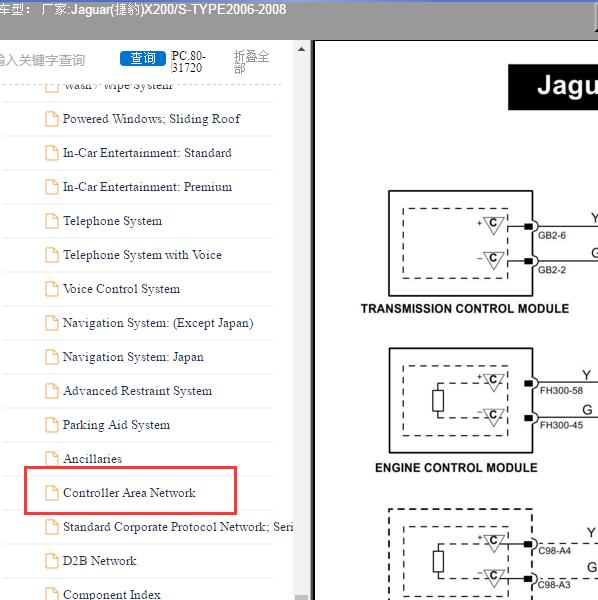Open Navigation System: Japan entry
Viewport: 598px width, 600px height.
click(133, 357)
